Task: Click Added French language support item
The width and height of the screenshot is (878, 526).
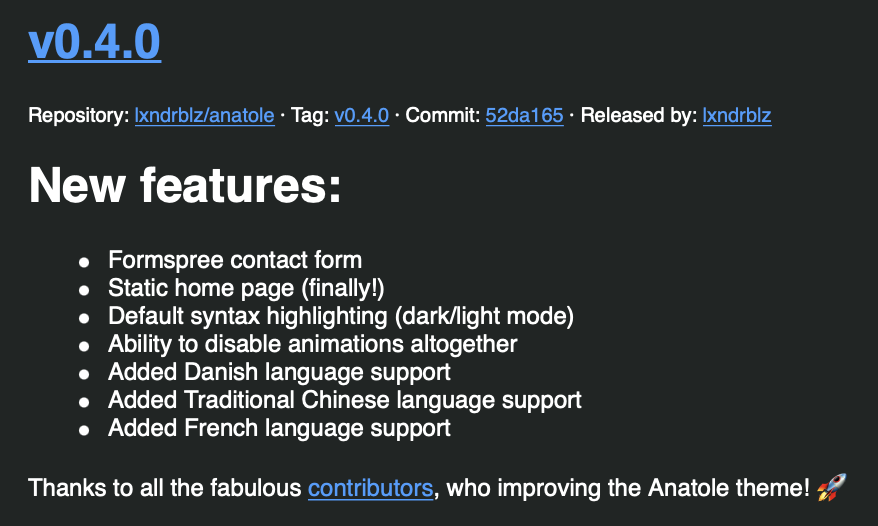Action: 279,428
